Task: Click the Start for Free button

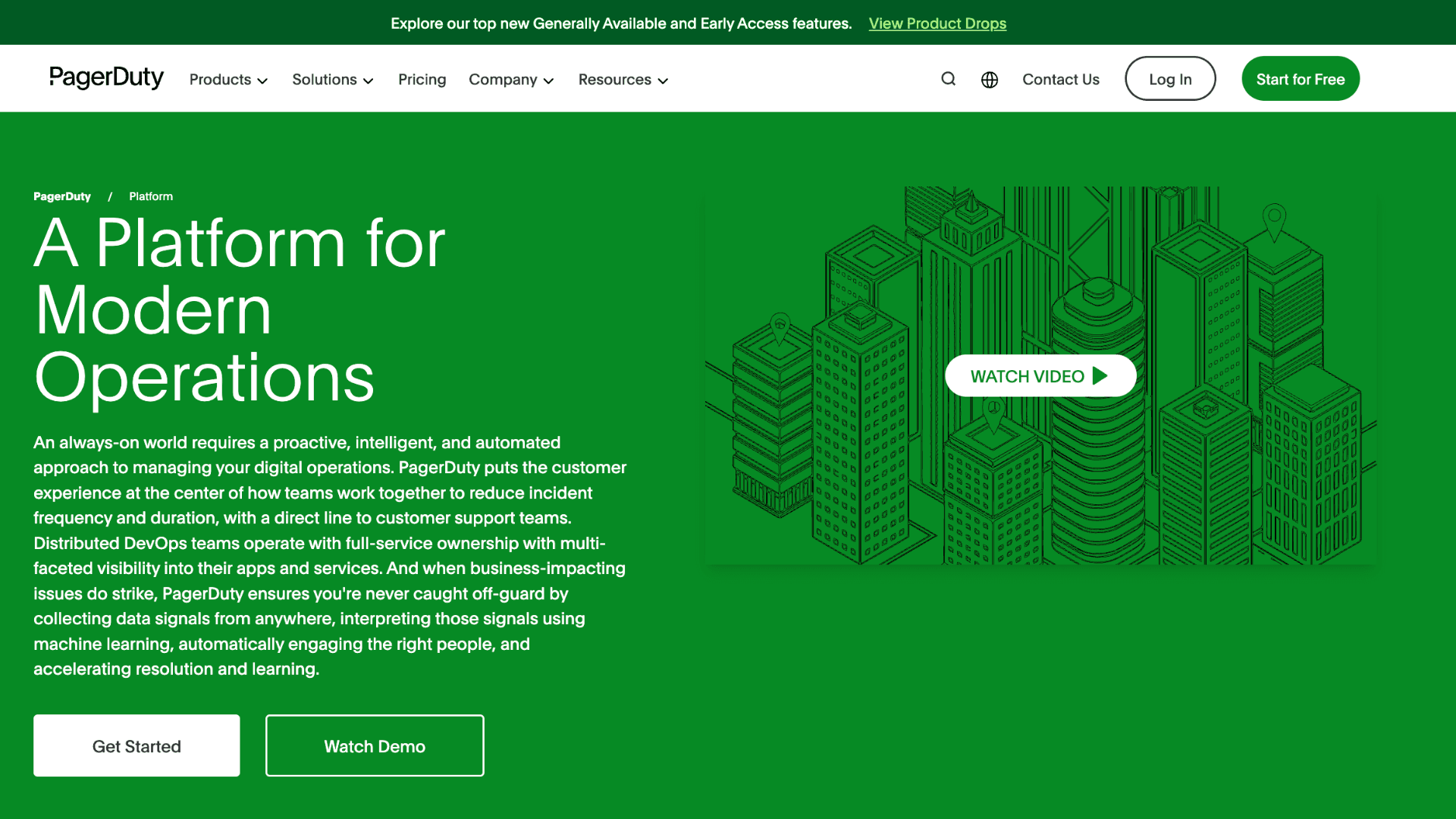Action: pyautogui.click(x=1301, y=79)
